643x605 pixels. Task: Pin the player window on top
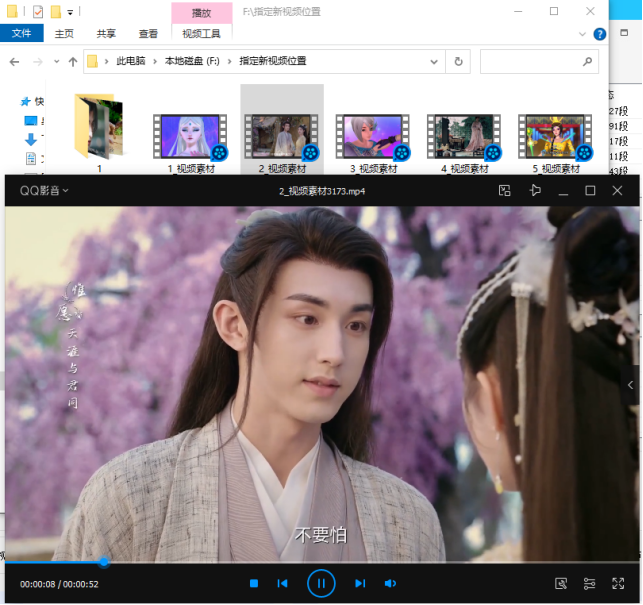(535, 190)
